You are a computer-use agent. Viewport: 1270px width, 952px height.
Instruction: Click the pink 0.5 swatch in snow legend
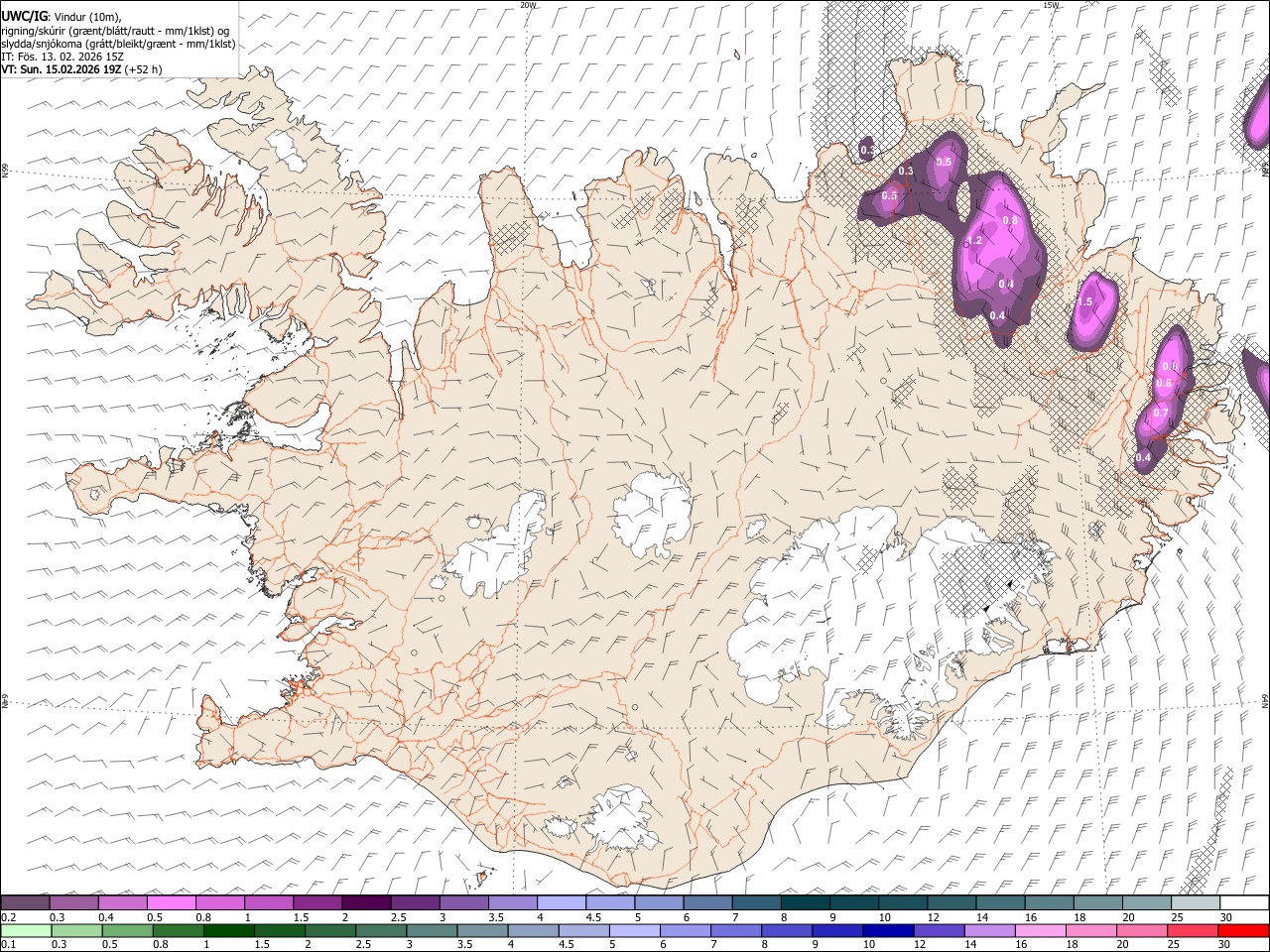(171, 903)
